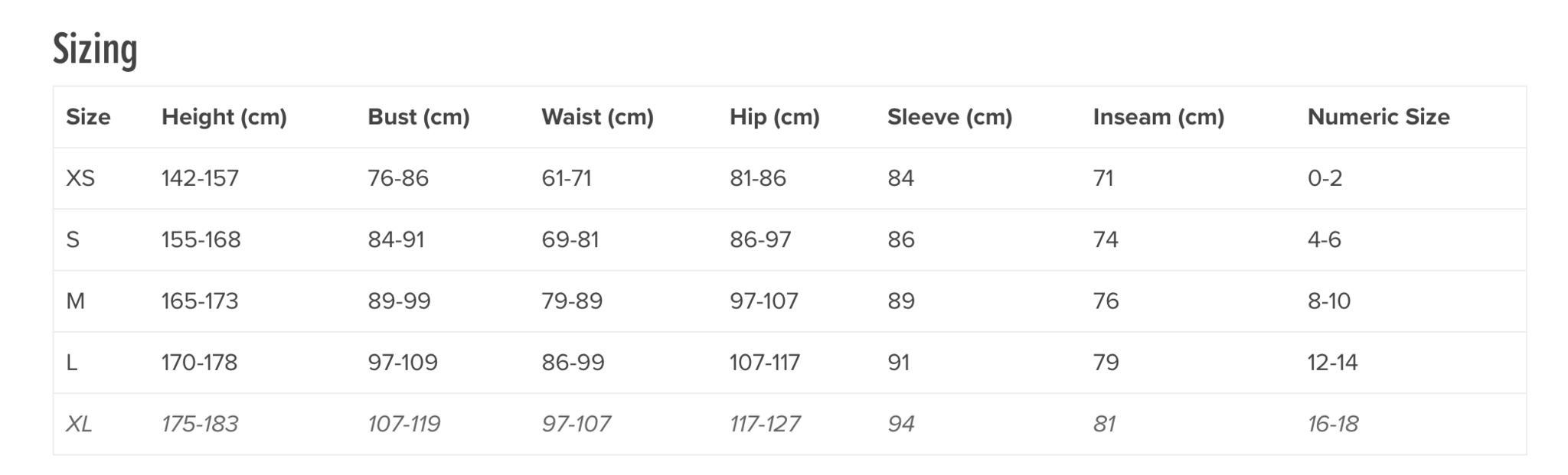This screenshot has width=1568, height=475.
Task: Select the Numeric Size column header
Action: (1379, 117)
